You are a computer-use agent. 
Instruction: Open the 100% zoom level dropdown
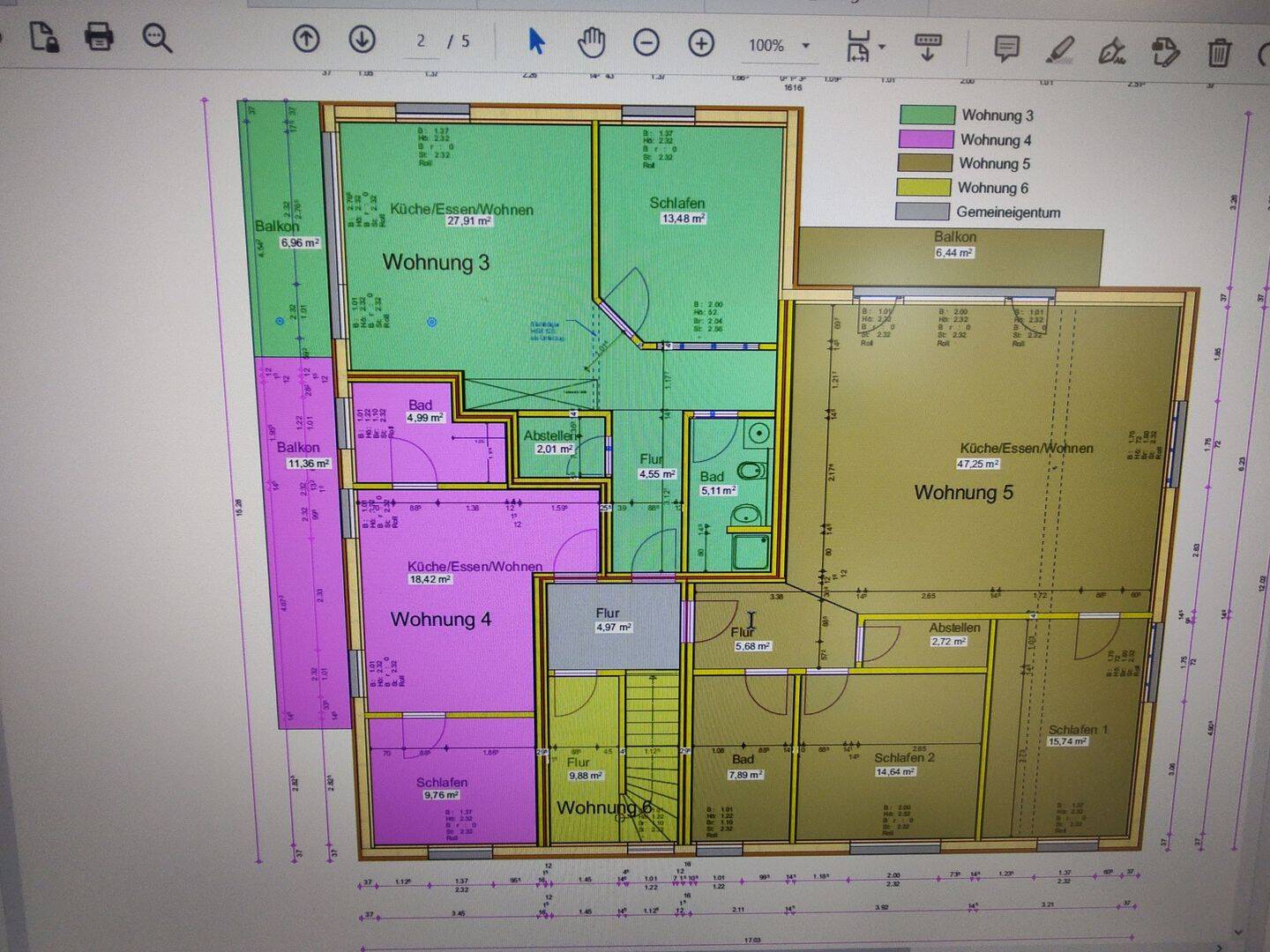780,45
